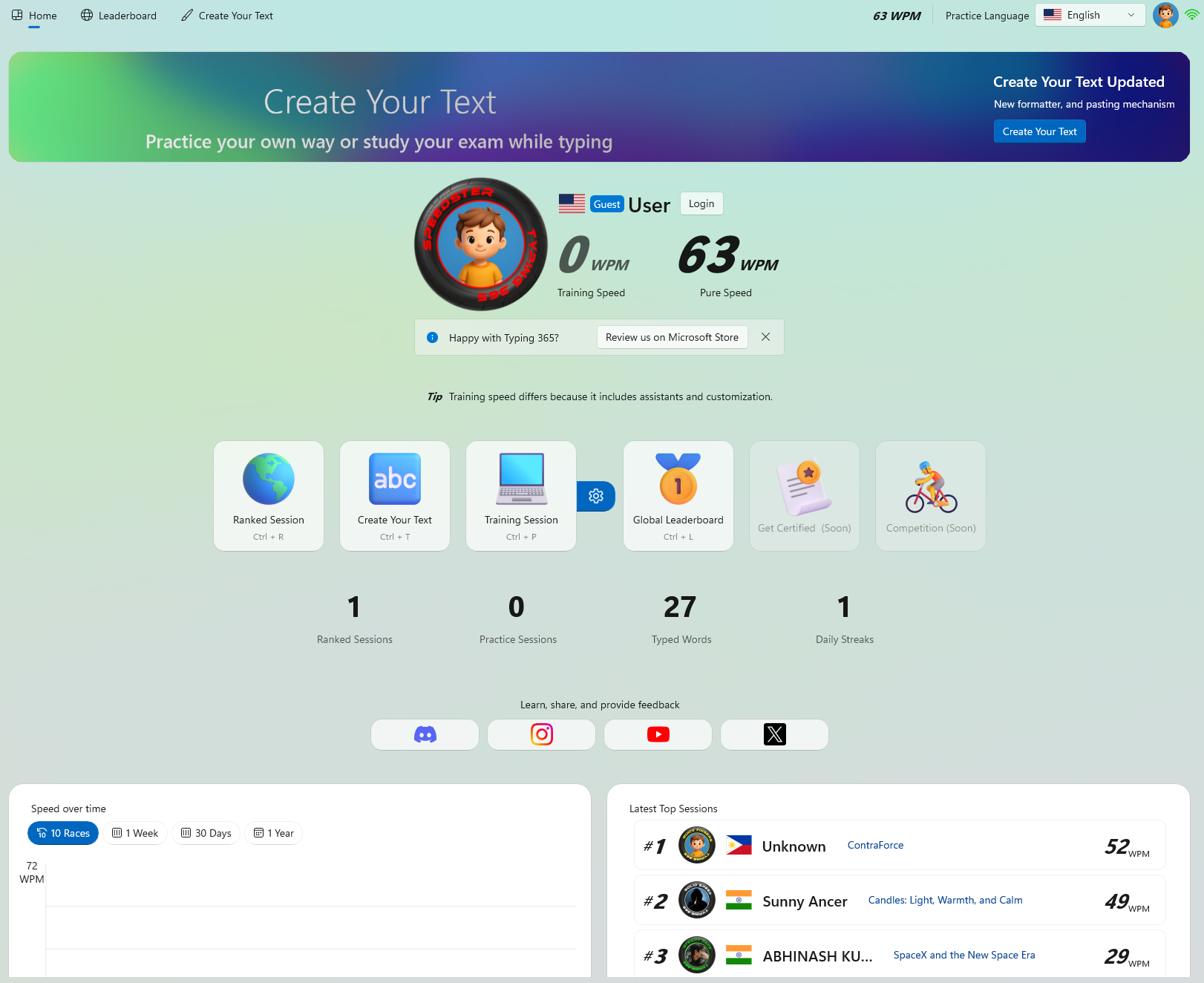1204x983 pixels.
Task: Open the Leaderboard tab
Action: pyautogui.click(x=119, y=16)
